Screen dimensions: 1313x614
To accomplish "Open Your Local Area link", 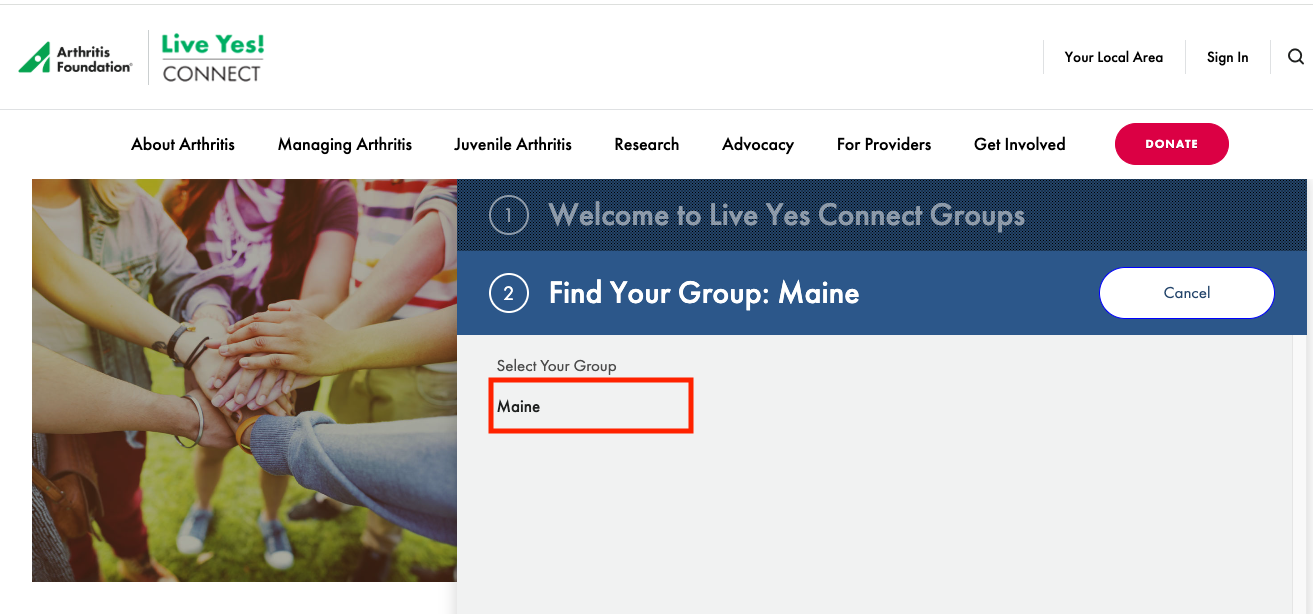I will [x=1113, y=57].
